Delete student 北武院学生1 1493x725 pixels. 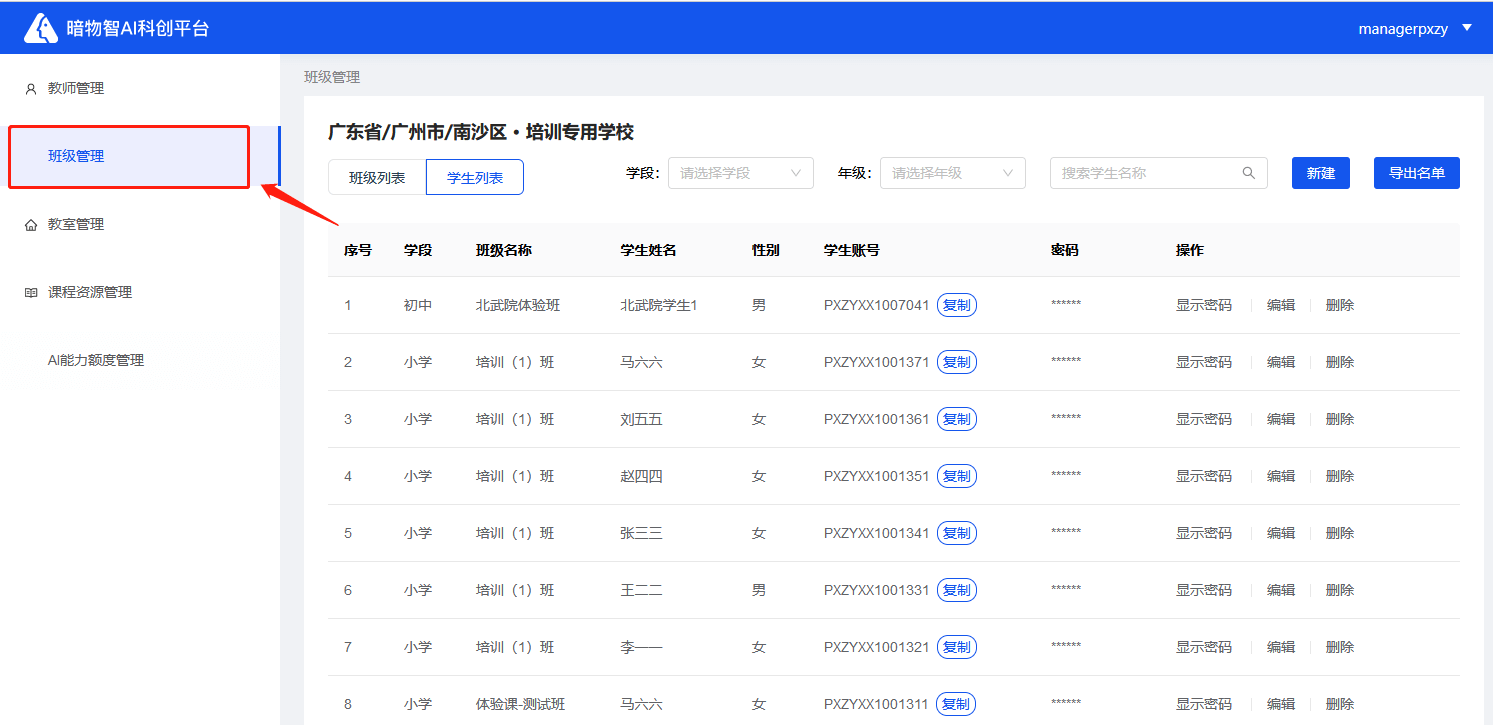tap(1340, 305)
